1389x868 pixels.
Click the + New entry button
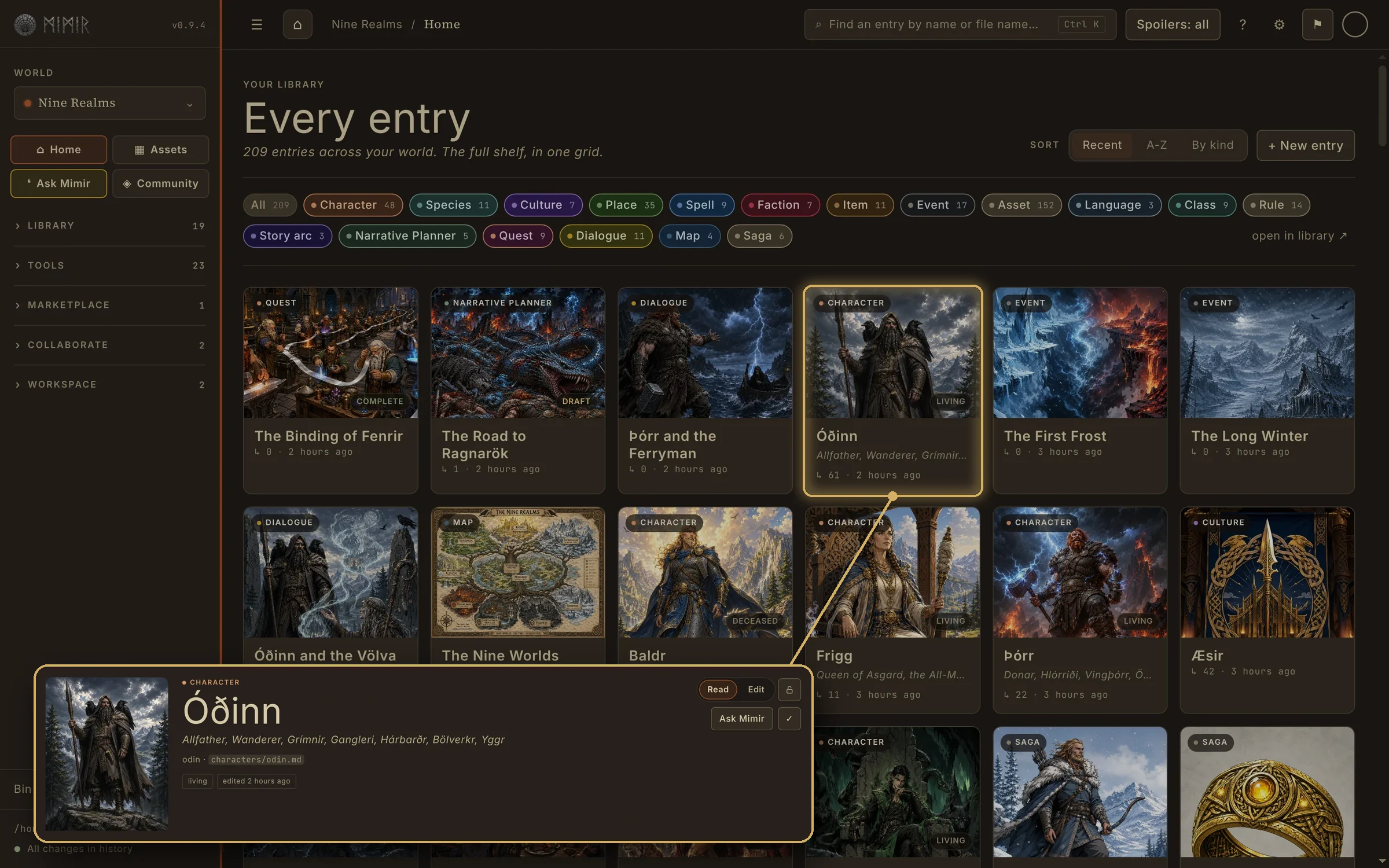coord(1306,145)
